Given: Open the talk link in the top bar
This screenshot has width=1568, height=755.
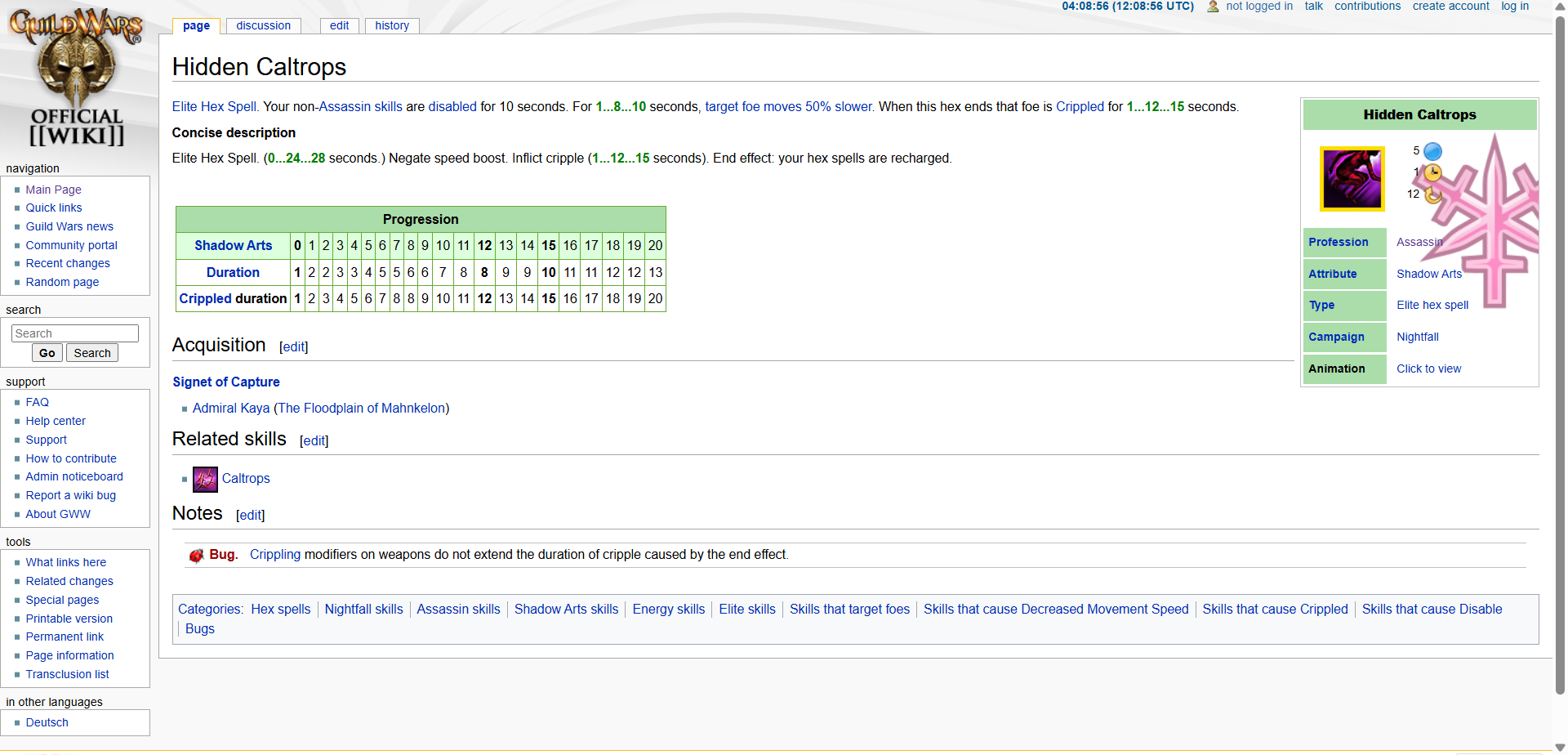Looking at the screenshot, I should pyautogui.click(x=1313, y=7).
